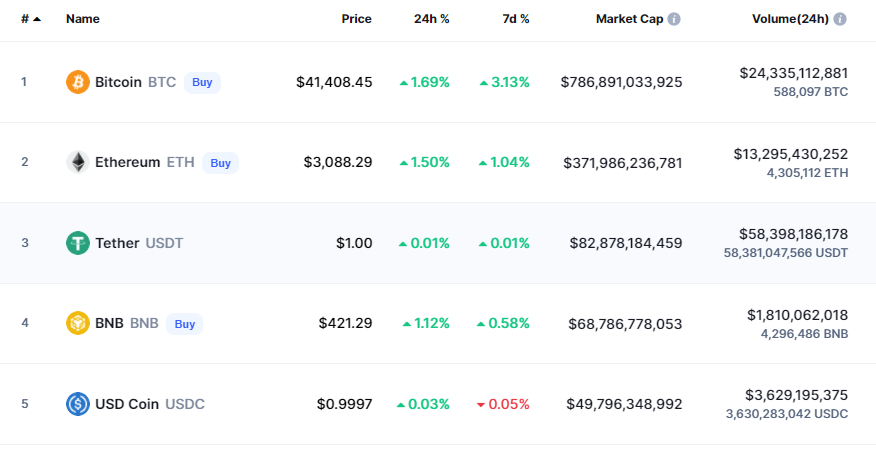Open the USD Coin USDC link
Image resolution: width=876 pixels, height=454 pixels.
[x=150, y=404]
